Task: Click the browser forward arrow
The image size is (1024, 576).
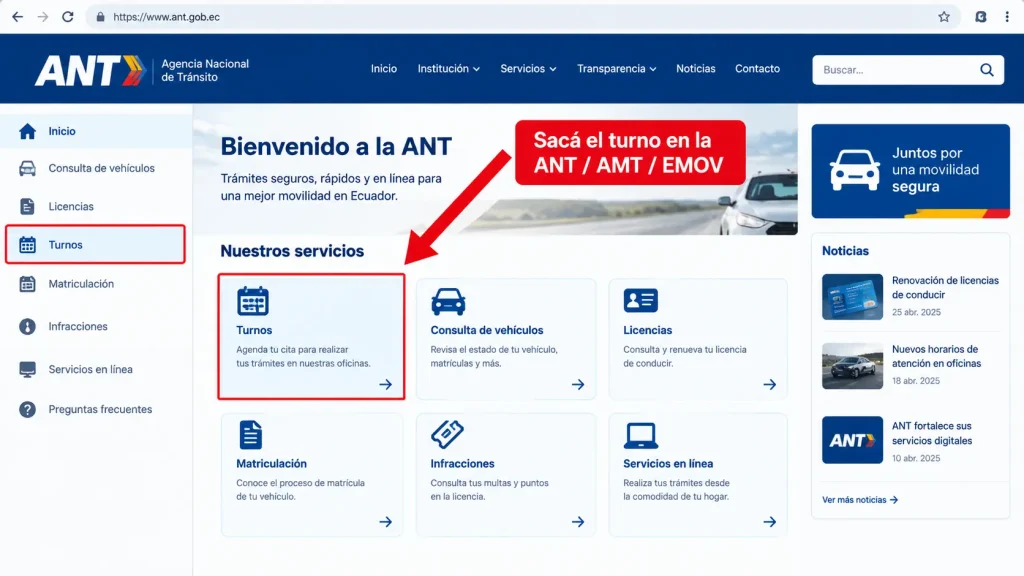Action: point(42,17)
